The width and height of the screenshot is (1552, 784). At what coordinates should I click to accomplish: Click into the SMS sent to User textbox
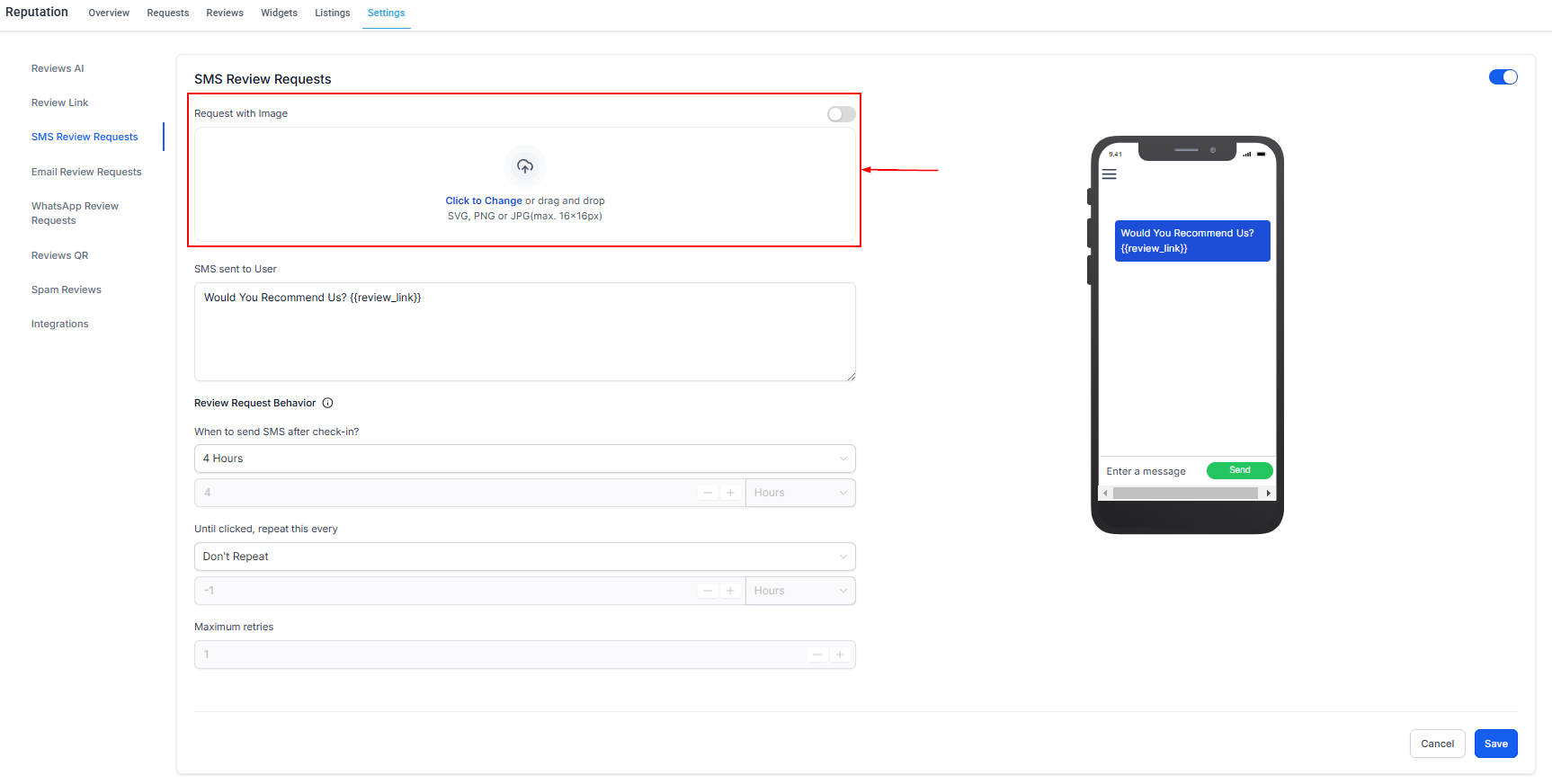point(524,332)
